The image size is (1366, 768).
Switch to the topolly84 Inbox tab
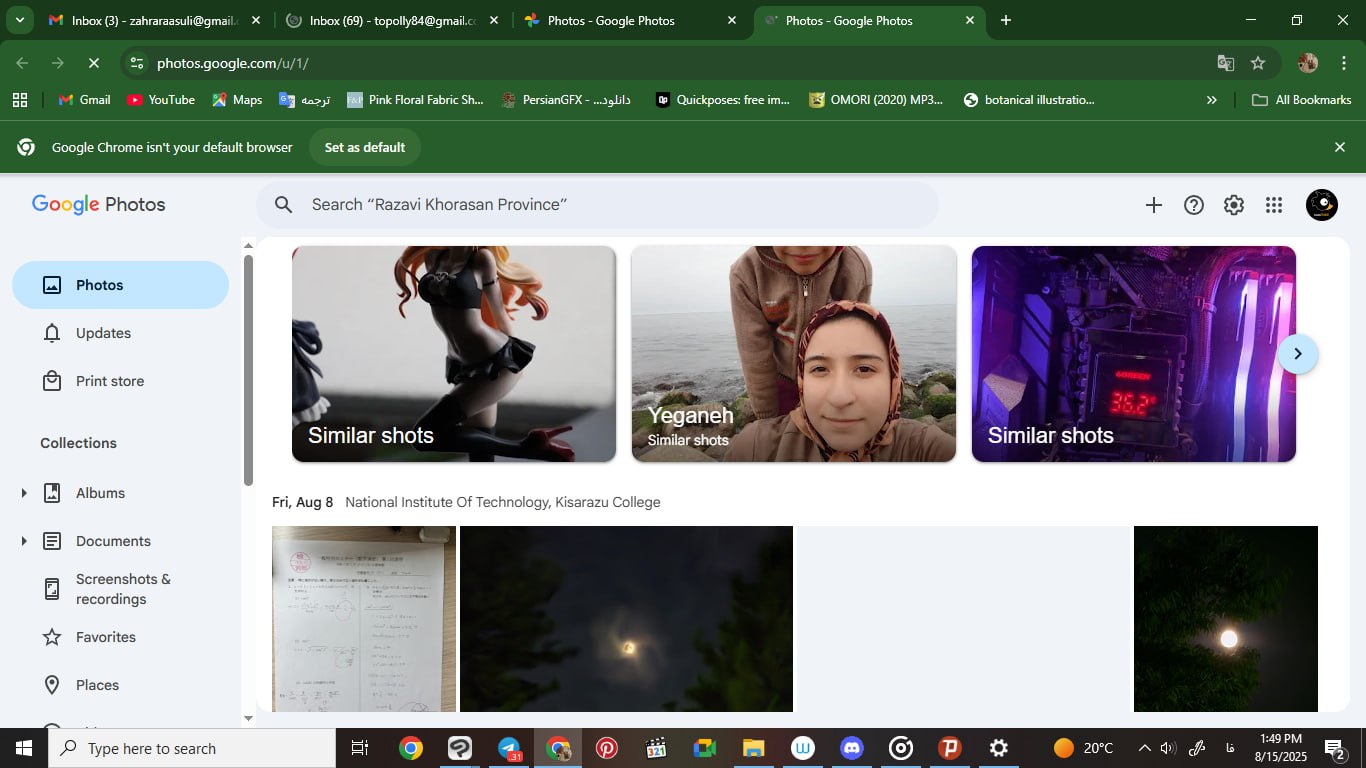392,20
